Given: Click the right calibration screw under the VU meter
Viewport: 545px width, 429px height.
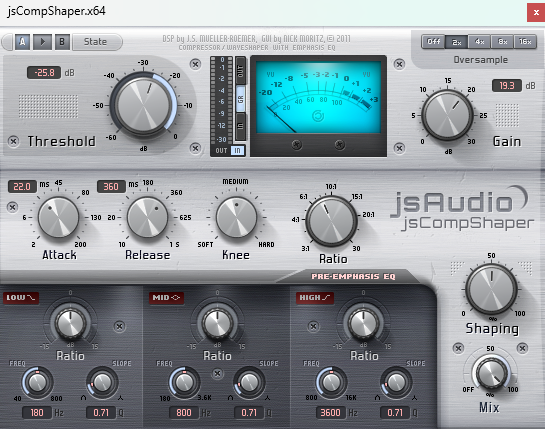Looking at the screenshot, I should click(x=340, y=144).
